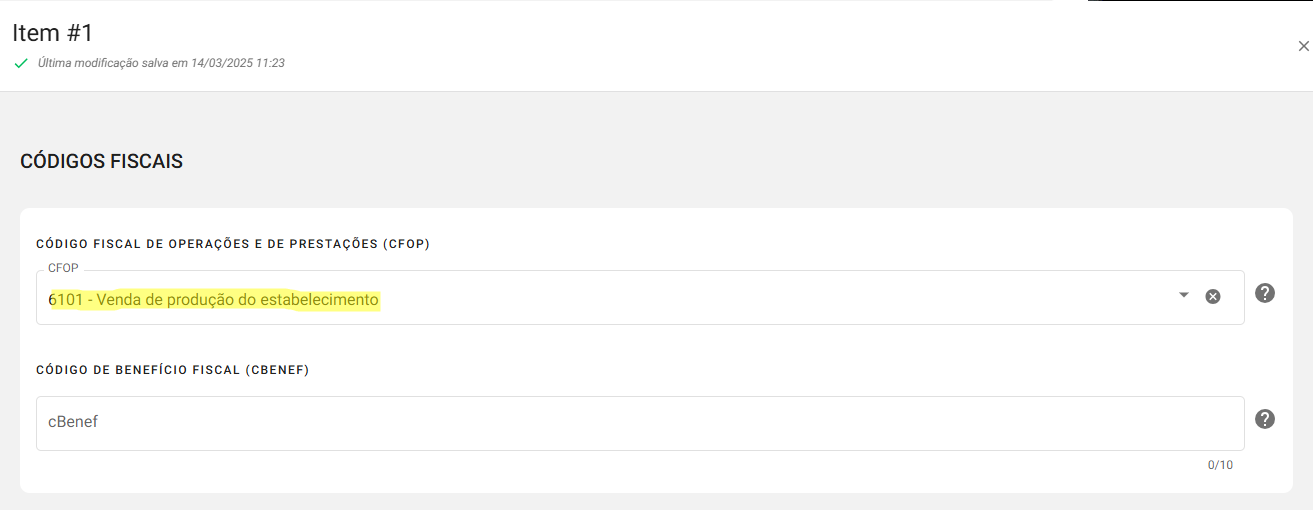1313x510 pixels.
Task: Click the '(CFOP)' abbreviation in section label
Action: pyautogui.click(x=406, y=244)
